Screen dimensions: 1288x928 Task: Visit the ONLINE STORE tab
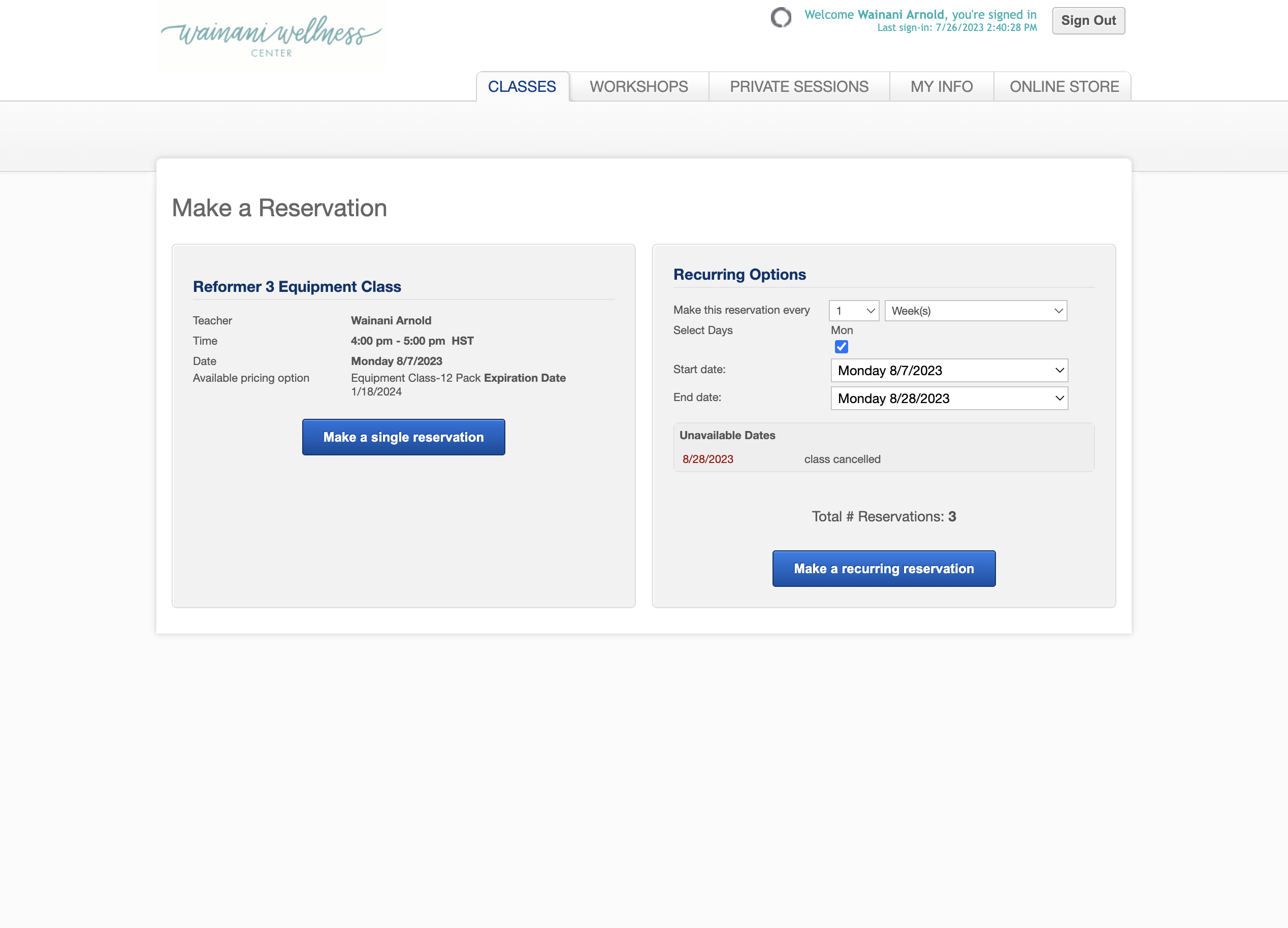(x=1064, y=86)
